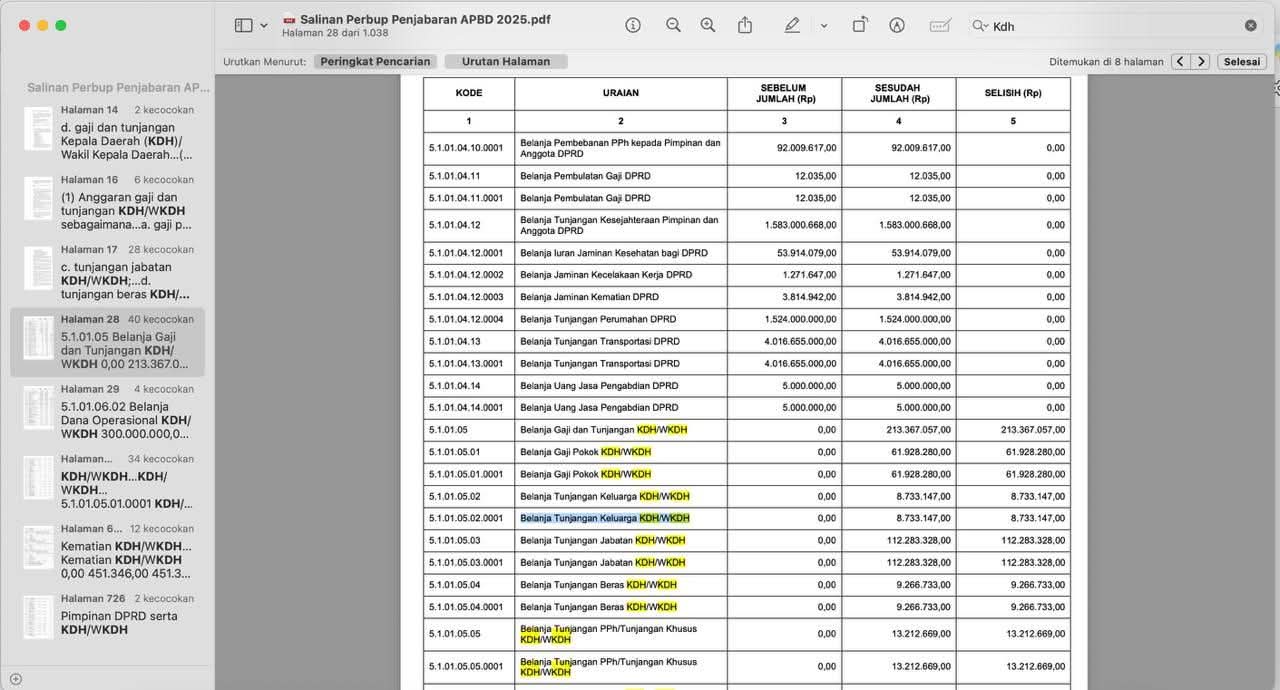Open the search options magnifier dropdown

980,26
